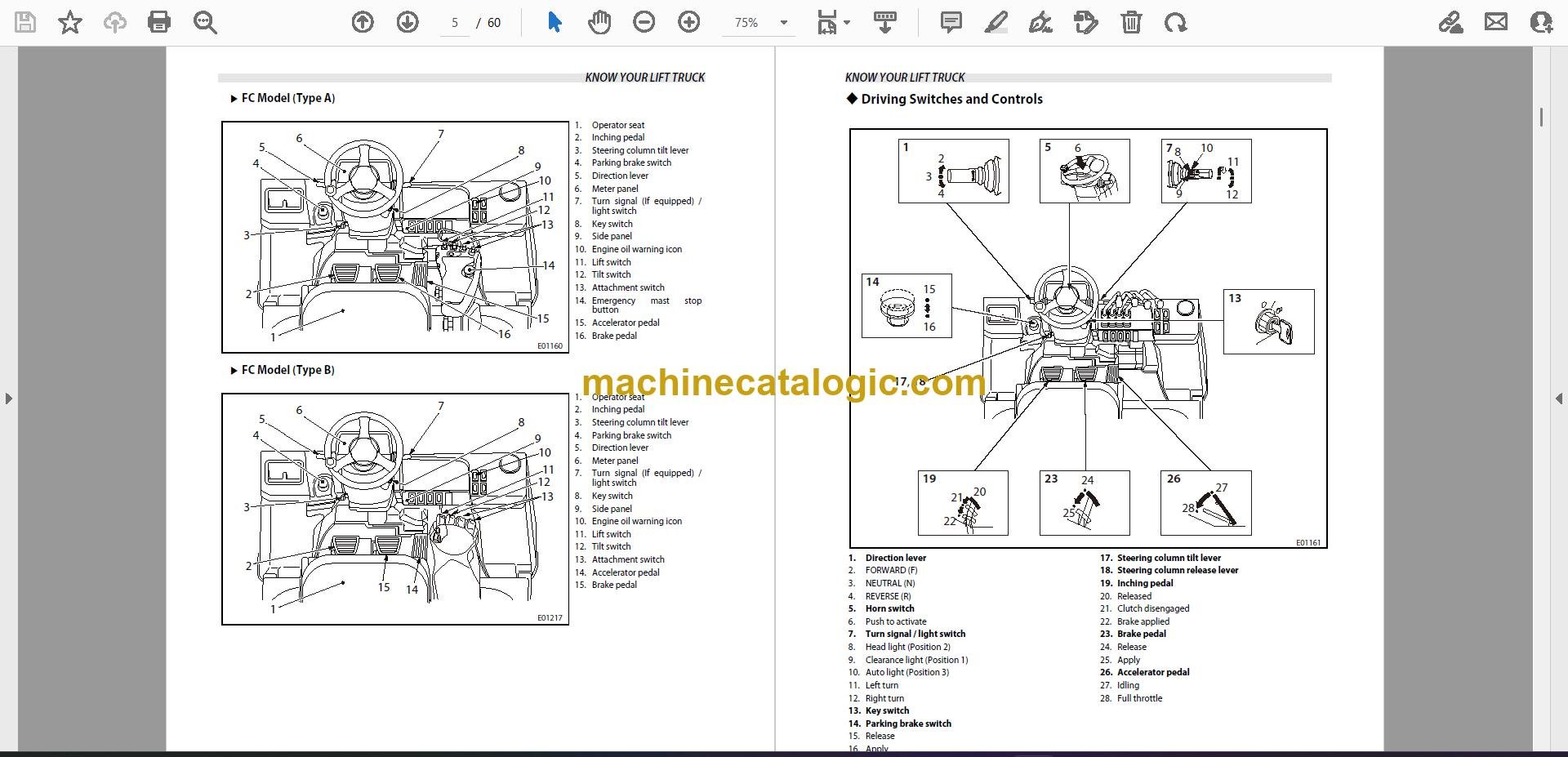The image size is (1568, 757).
Task: Rotate the page view
Action: click(1176, 23)
